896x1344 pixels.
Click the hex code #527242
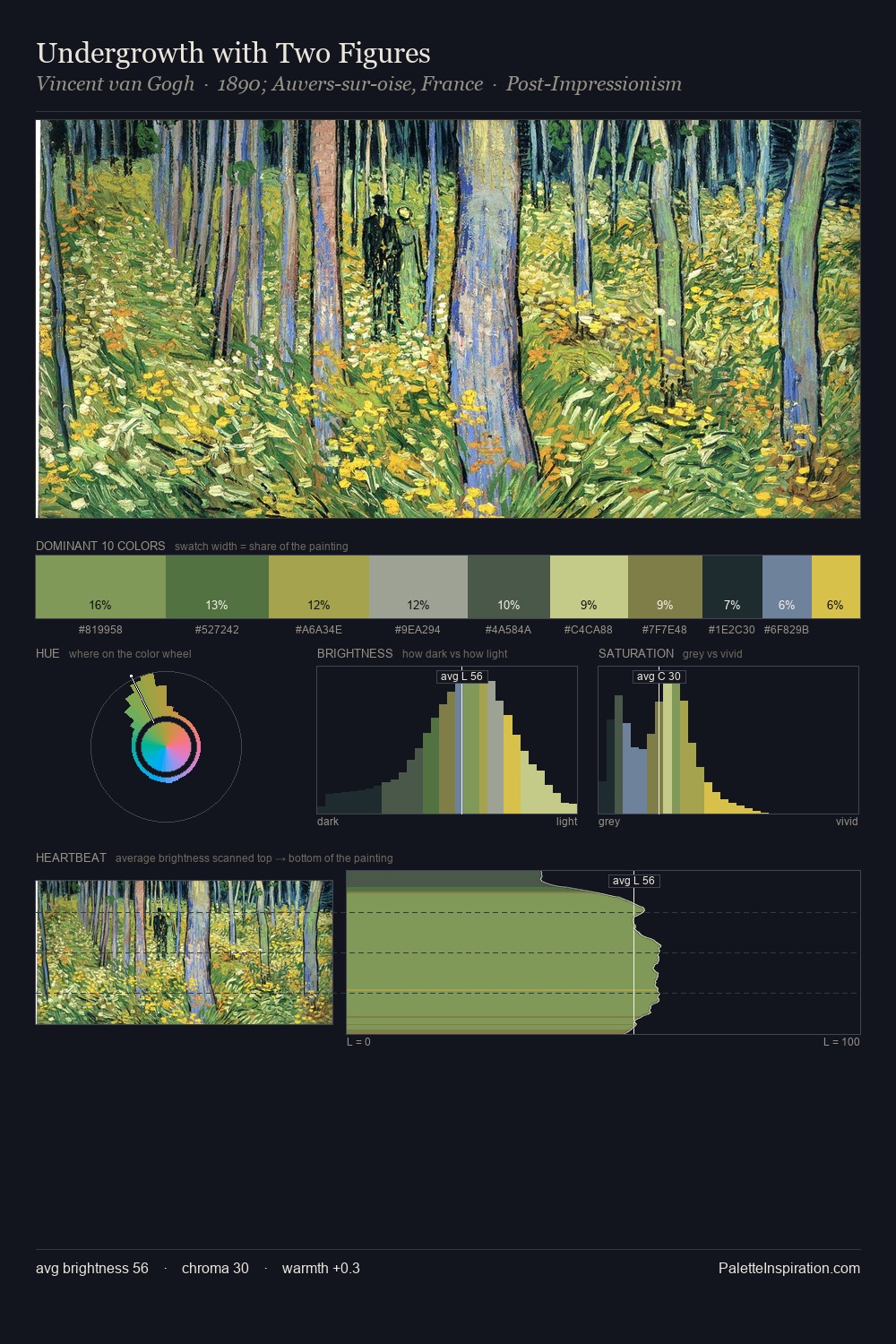pos(217,630)
